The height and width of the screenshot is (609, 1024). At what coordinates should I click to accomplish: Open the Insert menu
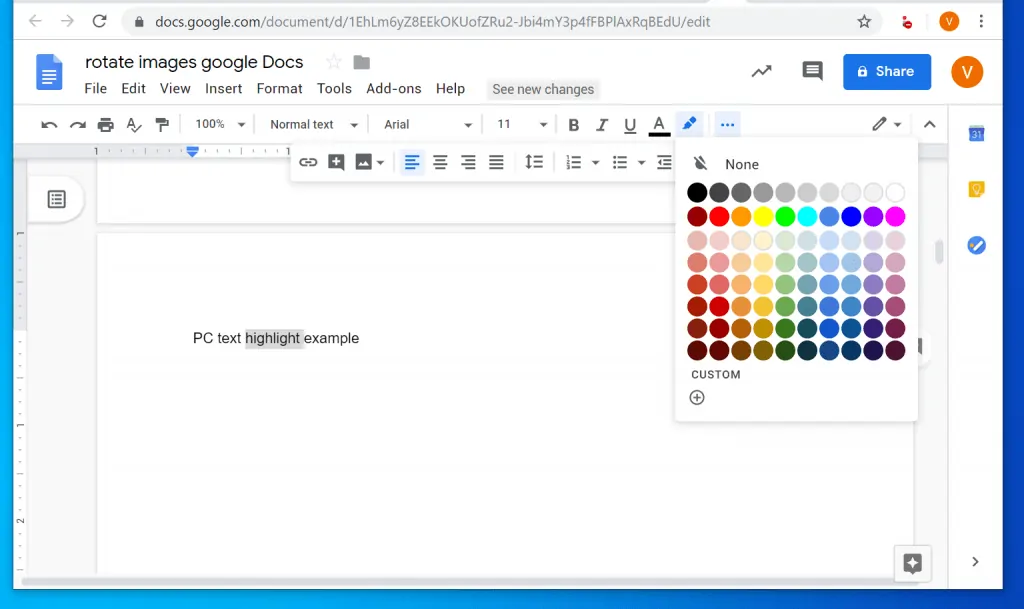pyautogui.click(x=223, y=89)
